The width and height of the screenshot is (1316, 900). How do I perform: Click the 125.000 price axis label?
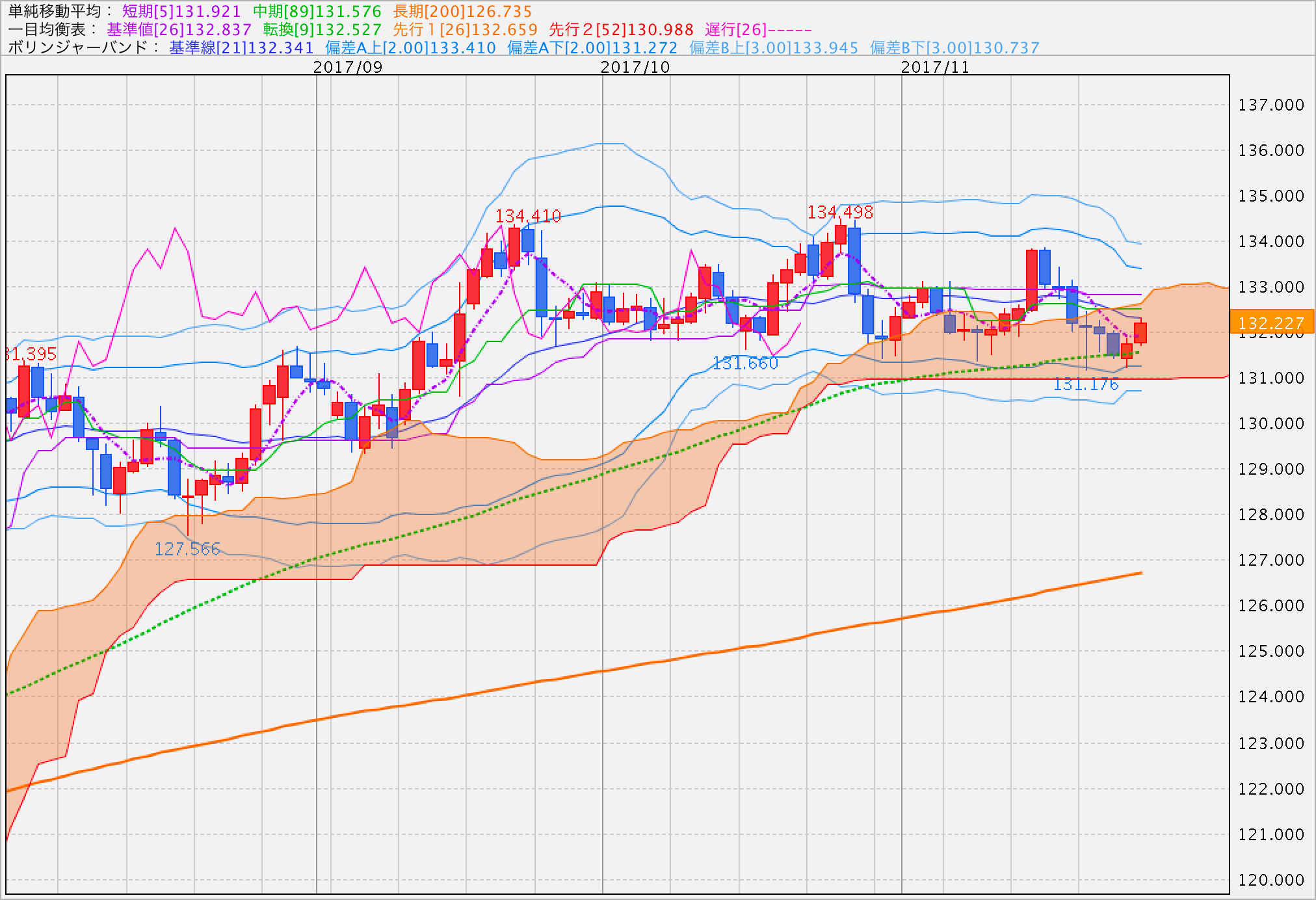point(1271,651)
